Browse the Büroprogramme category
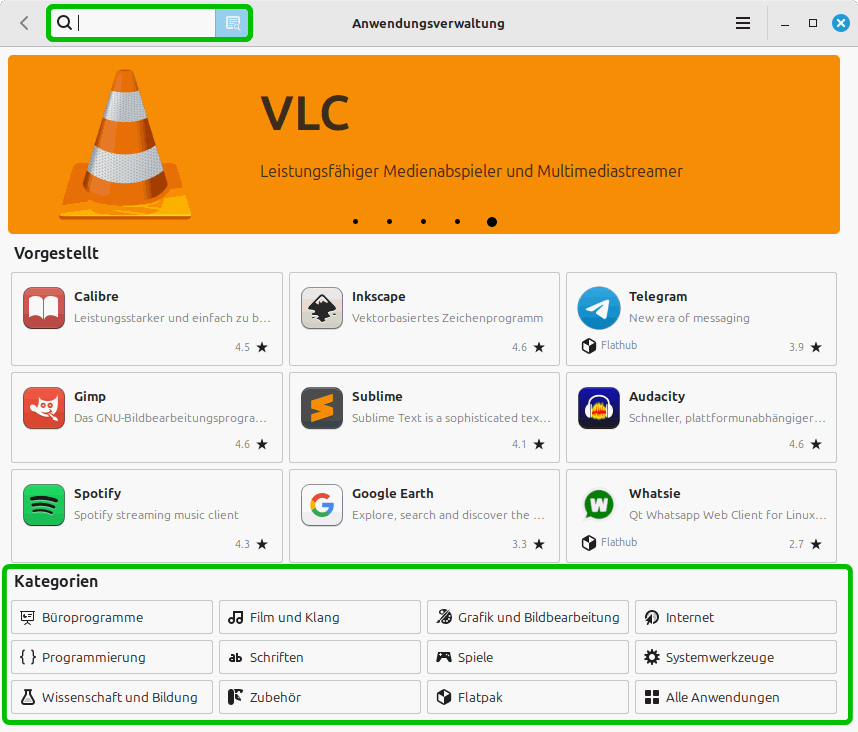Image resolution: width=858 pixels, height=732 pixels. click(x=112, y=617)
